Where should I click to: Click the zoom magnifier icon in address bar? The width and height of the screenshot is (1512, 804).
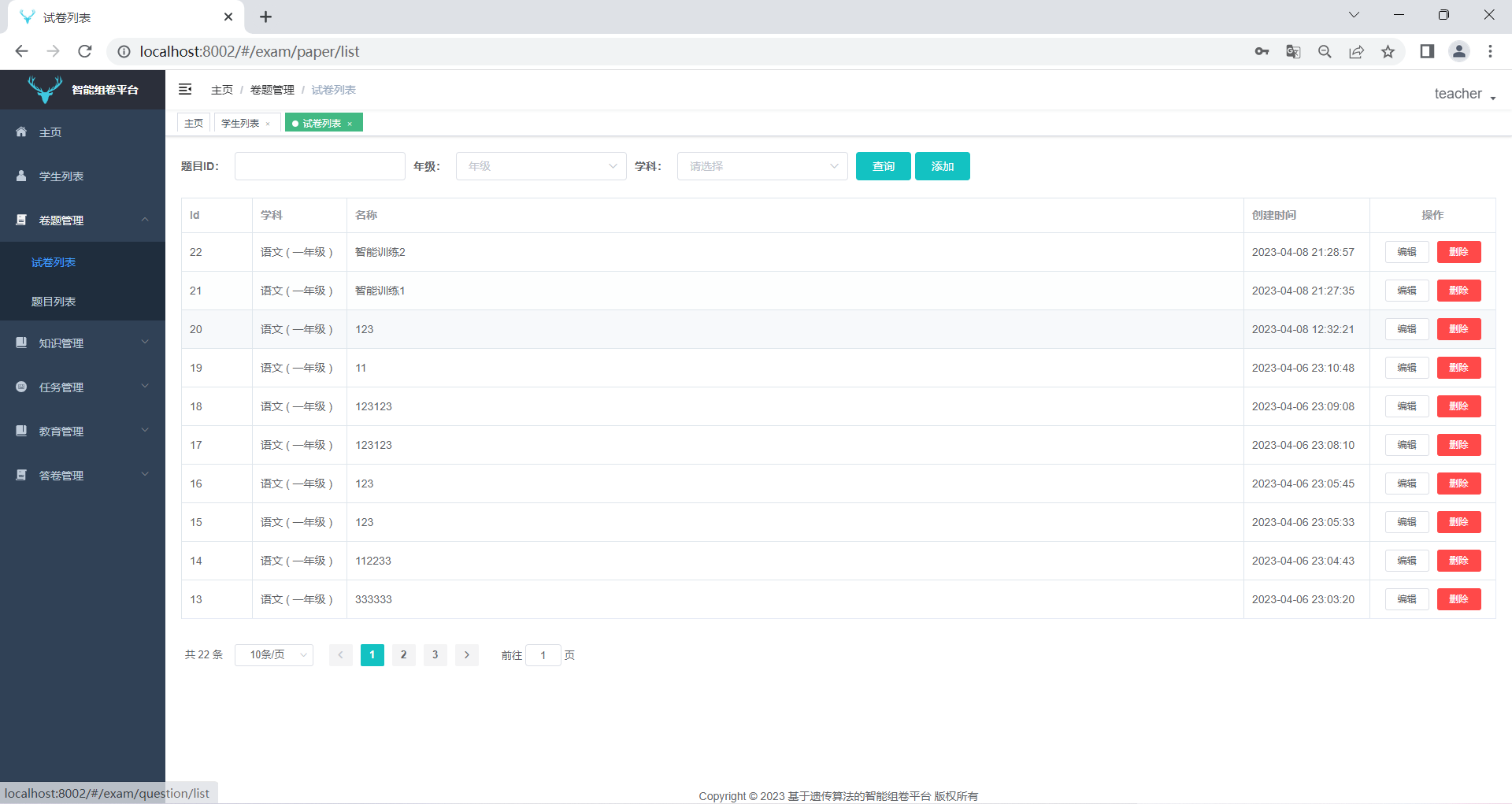1325,51
